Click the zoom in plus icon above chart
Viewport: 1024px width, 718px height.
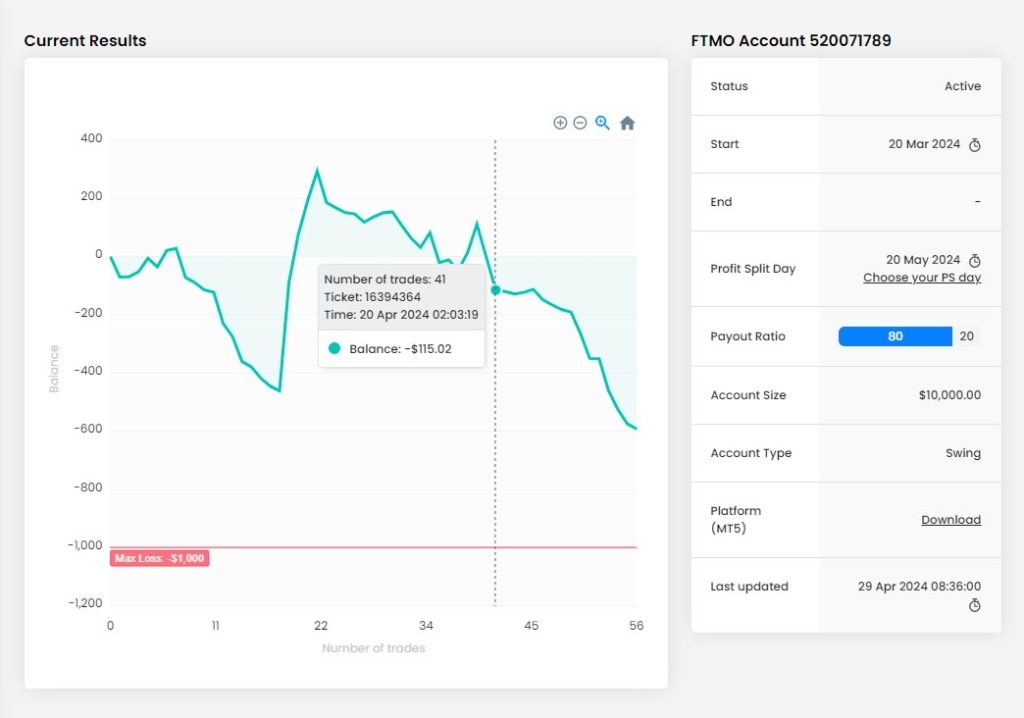click(x=560, y=123)
